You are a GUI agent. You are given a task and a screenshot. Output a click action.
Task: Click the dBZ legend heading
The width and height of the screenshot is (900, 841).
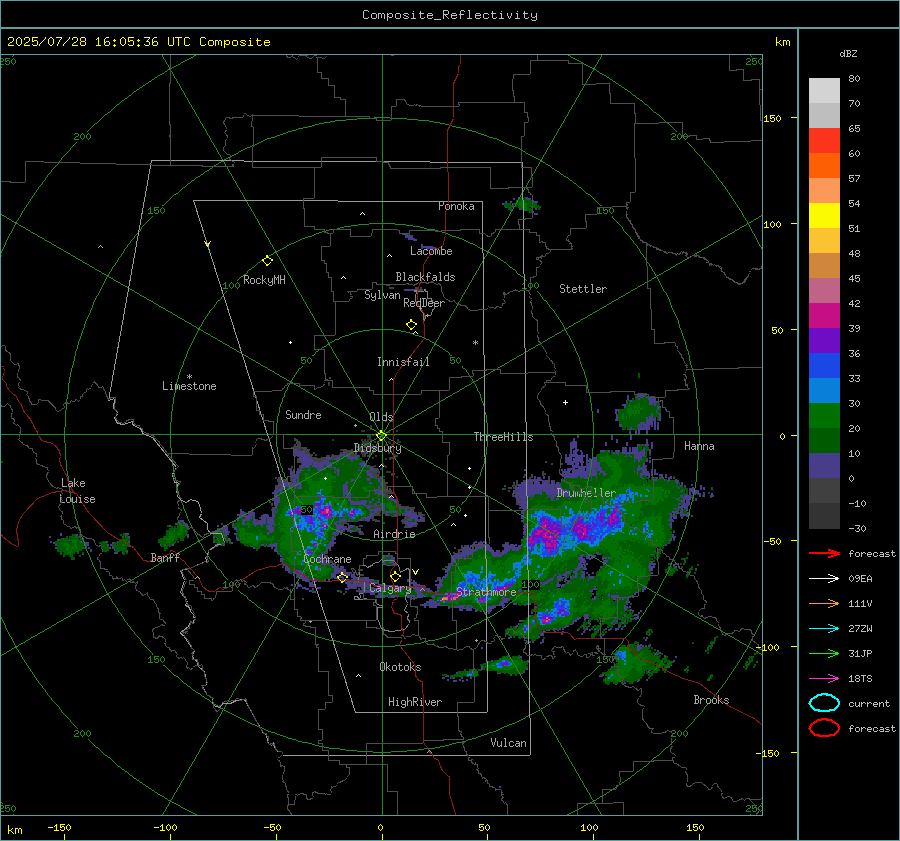coord(848,53)
